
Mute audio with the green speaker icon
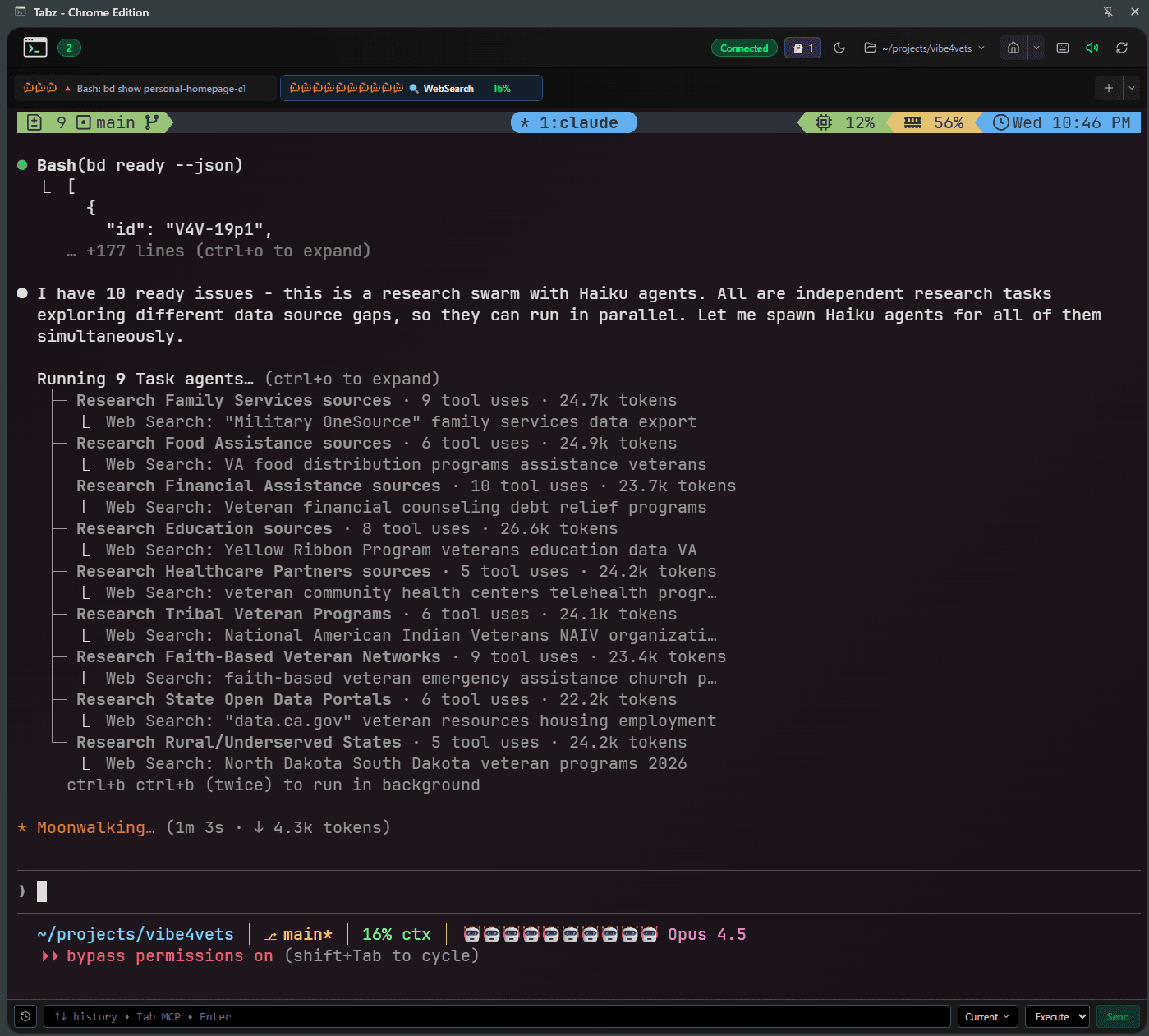(x=1092, y=48)
